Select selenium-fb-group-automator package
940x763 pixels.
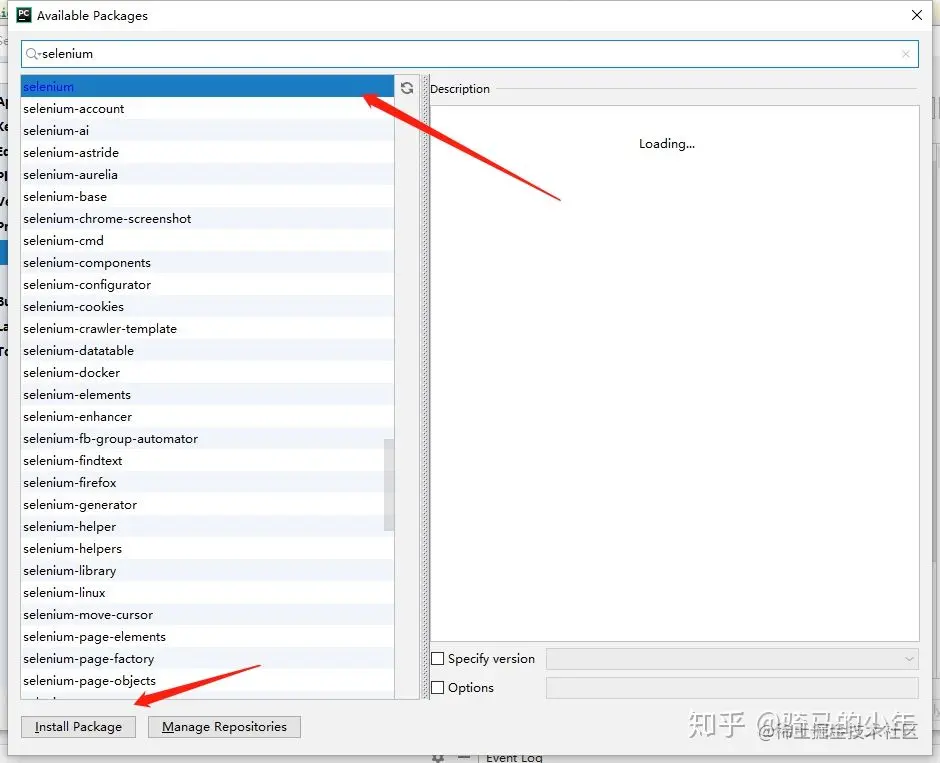[x=207, y=439]
